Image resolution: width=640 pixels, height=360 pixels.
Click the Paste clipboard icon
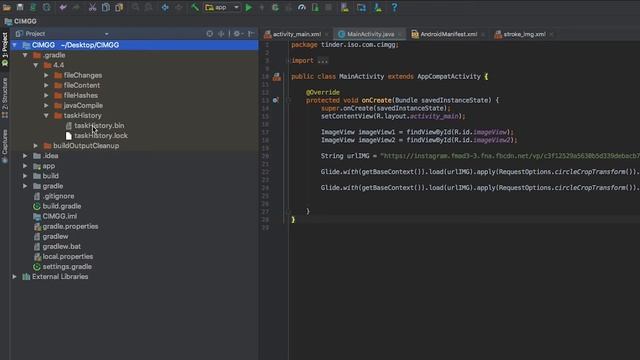click(119, 7)
